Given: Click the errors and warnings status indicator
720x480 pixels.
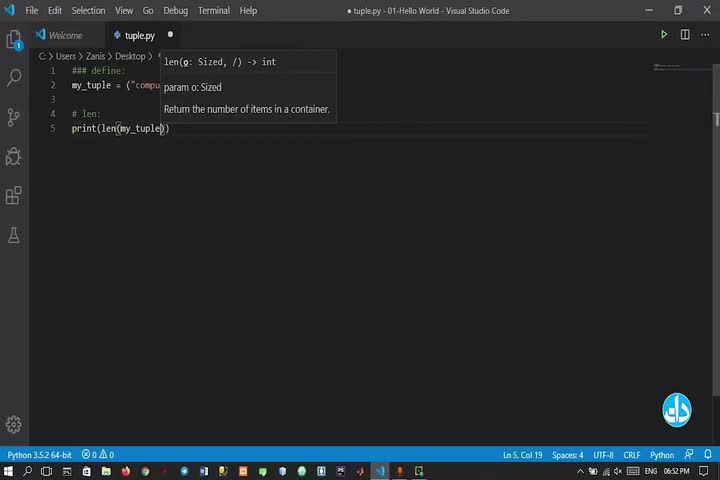Looking at the screenshot, I should pyautogui.click(x=98, y=455).
